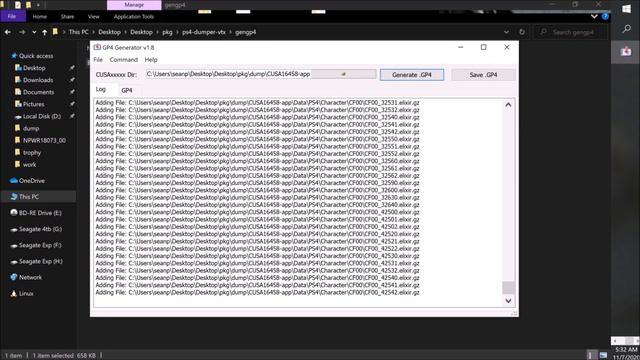Select Quick access in navigation pane
640x360 pixels.
[x=36, y=56]
